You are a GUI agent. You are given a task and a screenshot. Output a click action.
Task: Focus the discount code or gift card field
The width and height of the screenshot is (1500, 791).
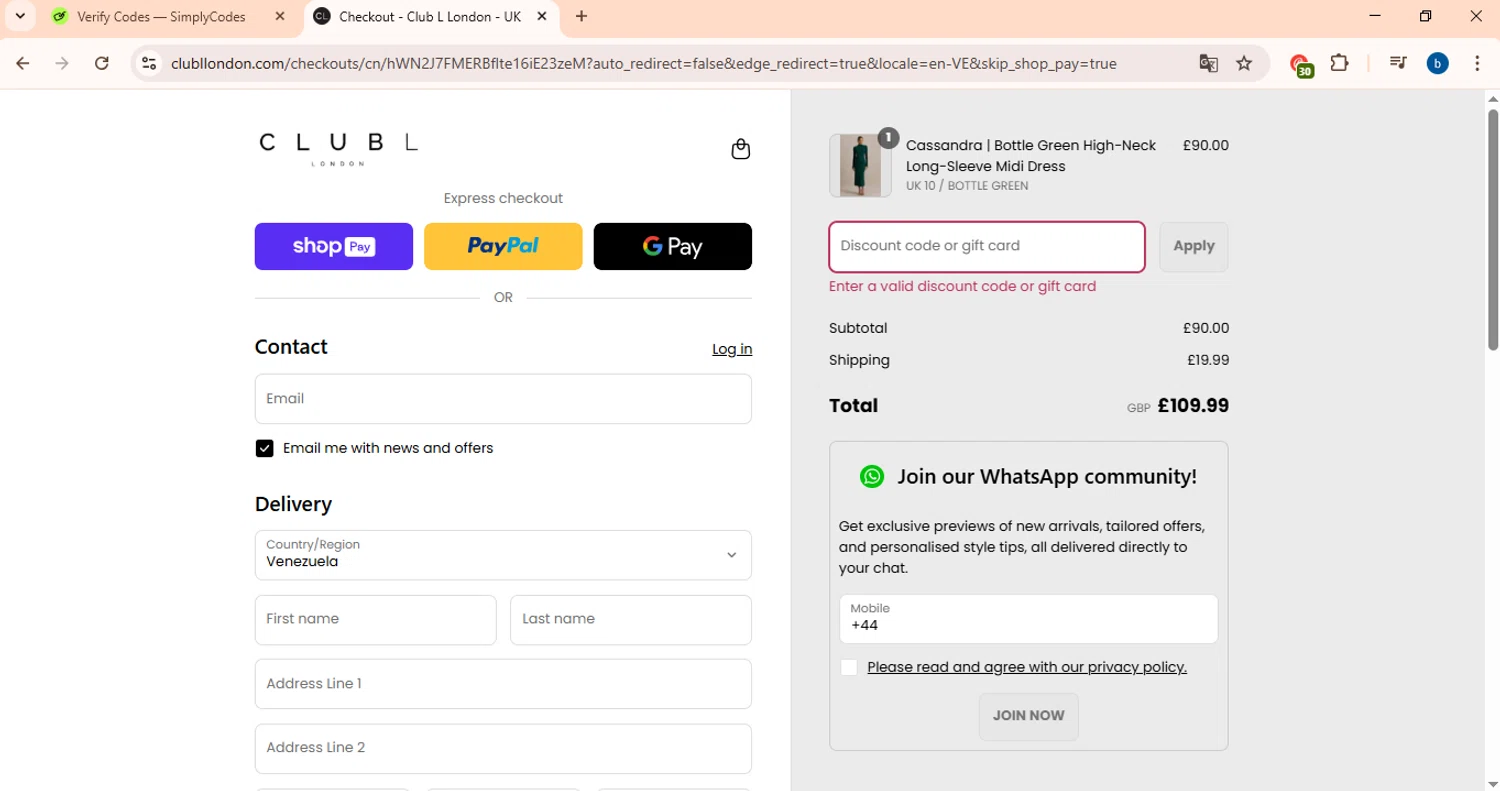(987, 246)
